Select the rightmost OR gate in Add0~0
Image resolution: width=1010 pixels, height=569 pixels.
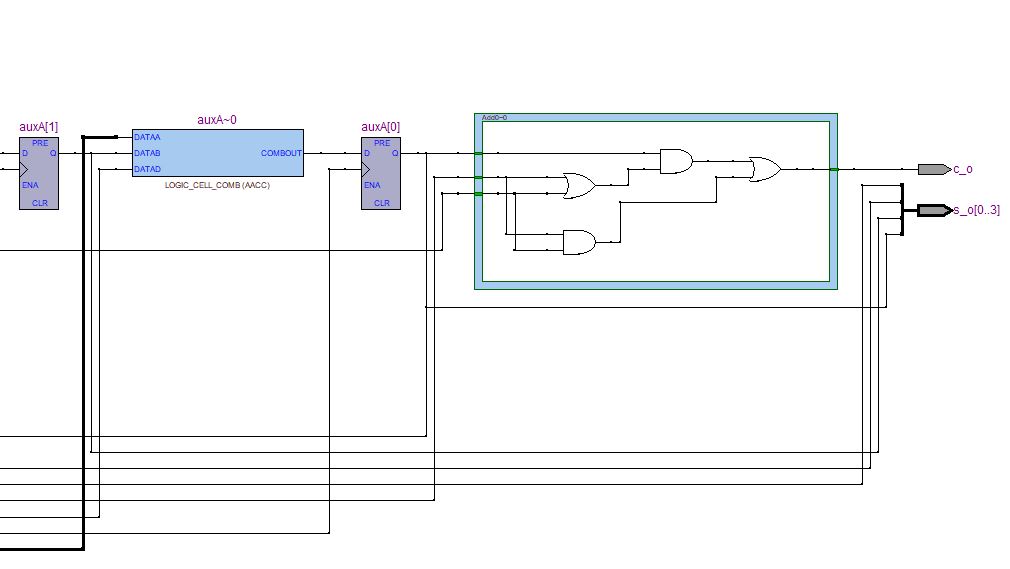765,169
